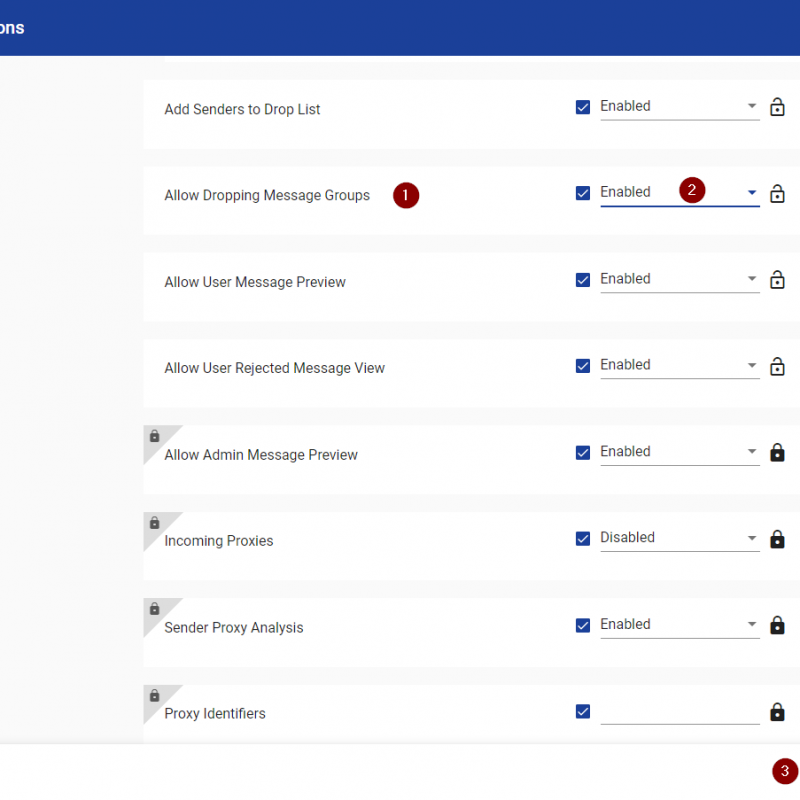The width and height of the screenshot is (800, 800).
Task: Open the Allow Admin Message Preview dropdown
Action: [680, 452]
